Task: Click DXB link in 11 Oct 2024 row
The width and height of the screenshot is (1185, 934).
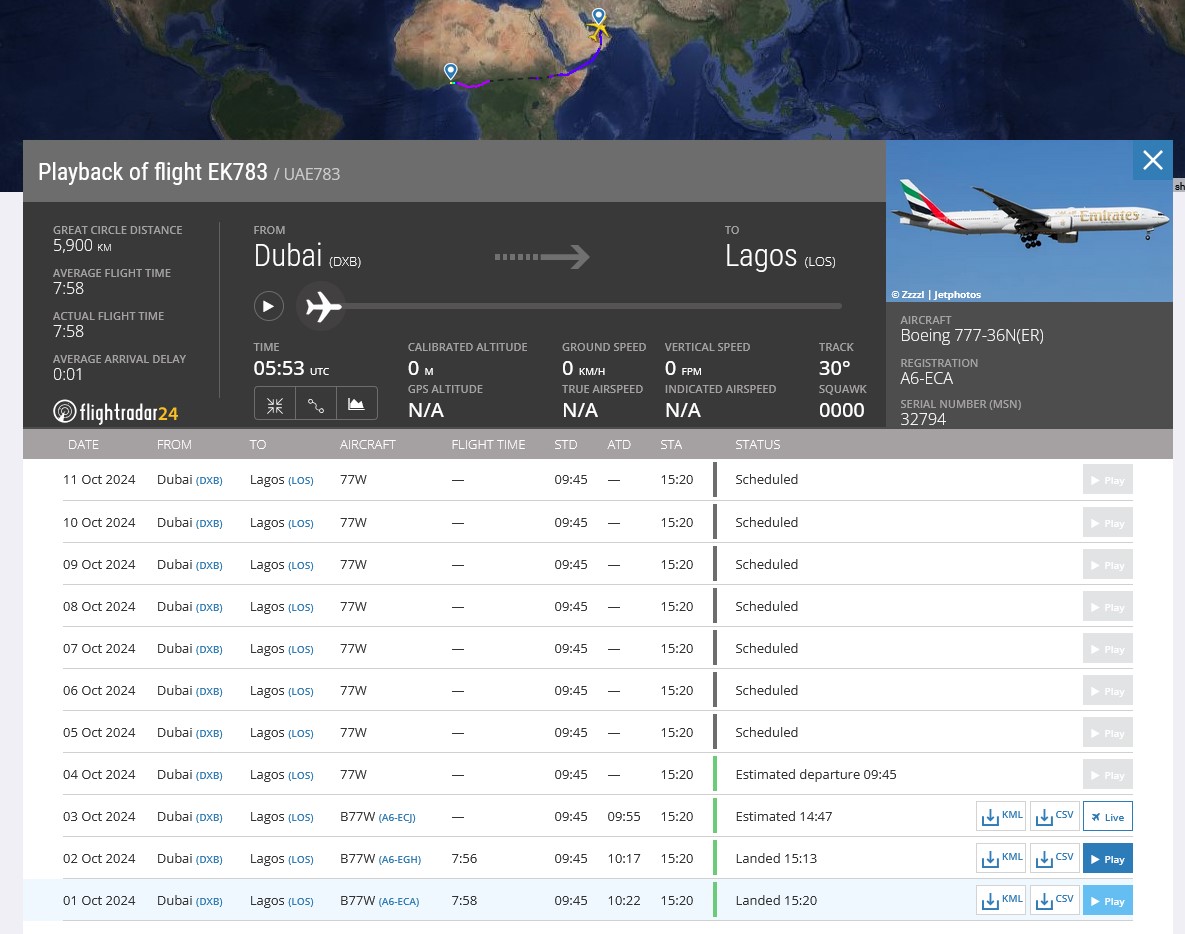Action: [x=209, y=481]
